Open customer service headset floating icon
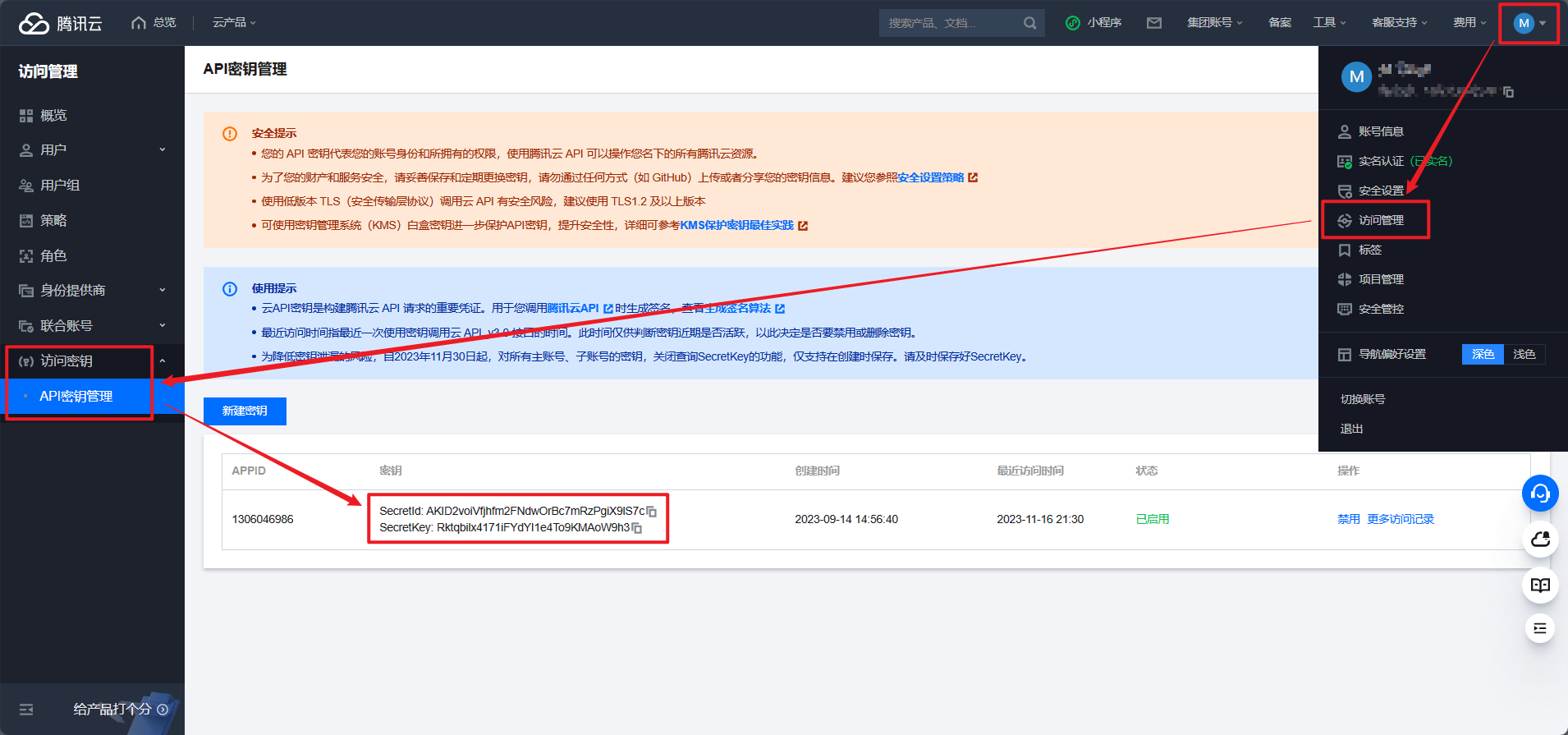This screenshot has width=1568, height=735. [1539, 494]
